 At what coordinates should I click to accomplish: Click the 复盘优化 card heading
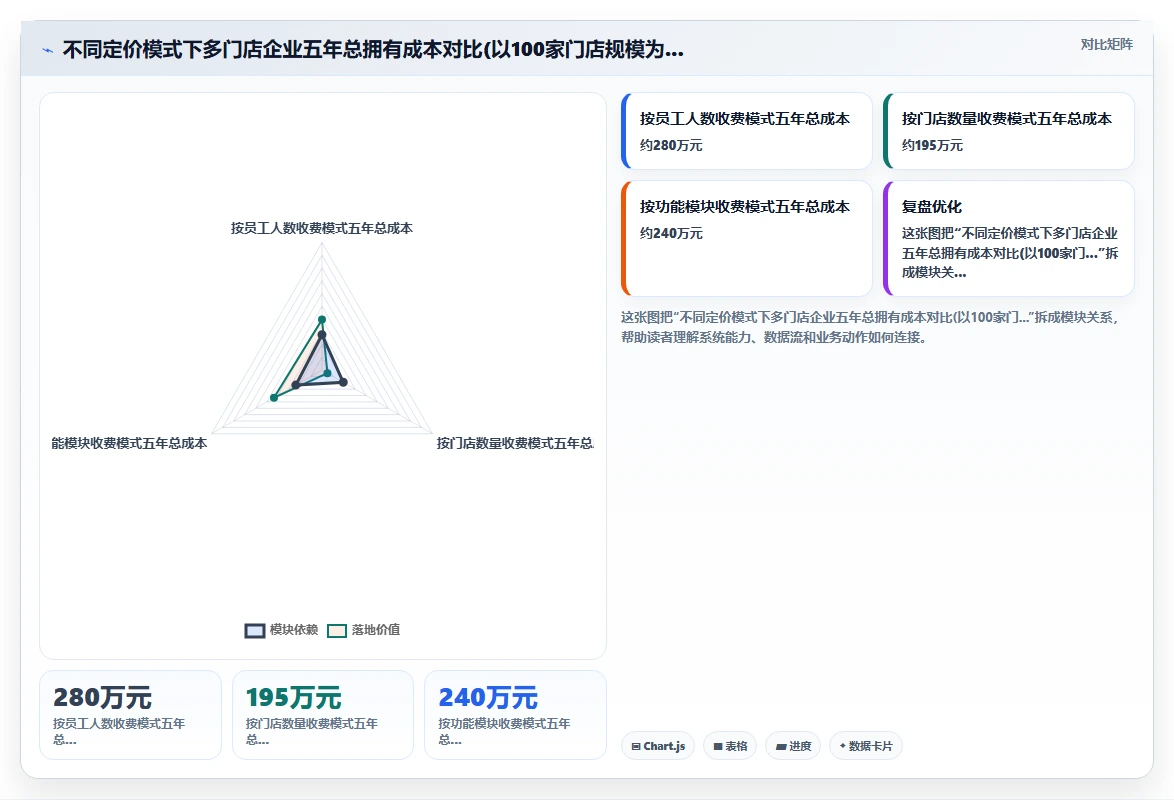pyautogui.click(x=931, y=207)
